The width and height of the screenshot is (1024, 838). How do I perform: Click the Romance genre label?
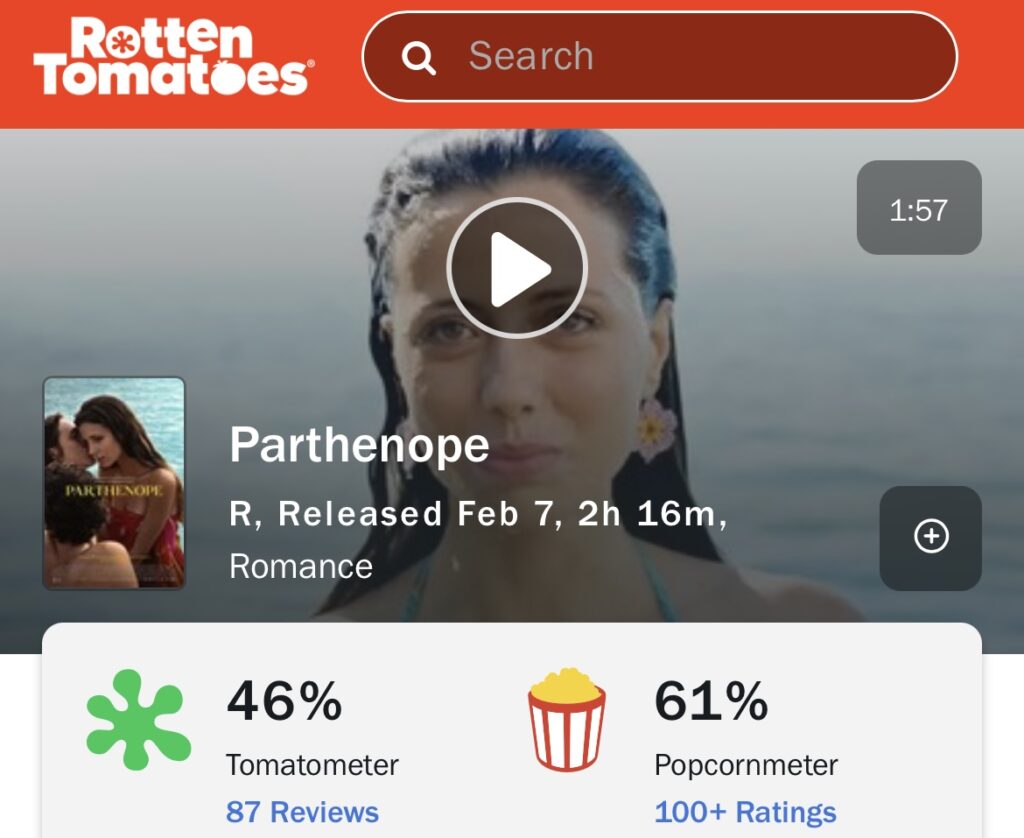point(301,566)
